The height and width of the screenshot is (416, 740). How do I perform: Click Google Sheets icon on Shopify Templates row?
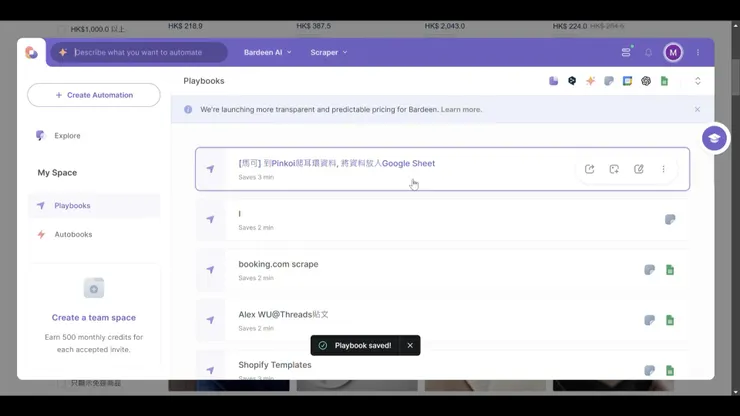670,371
